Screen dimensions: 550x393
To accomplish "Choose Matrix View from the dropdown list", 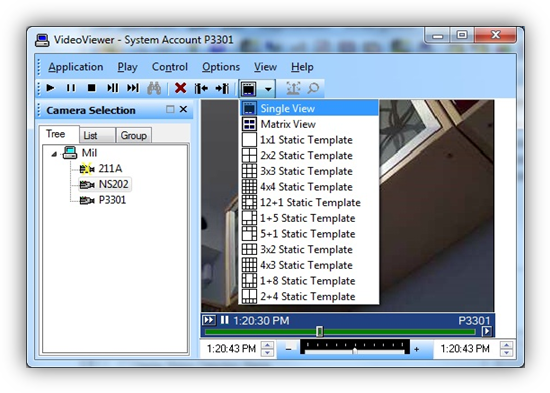I will 288,124.
